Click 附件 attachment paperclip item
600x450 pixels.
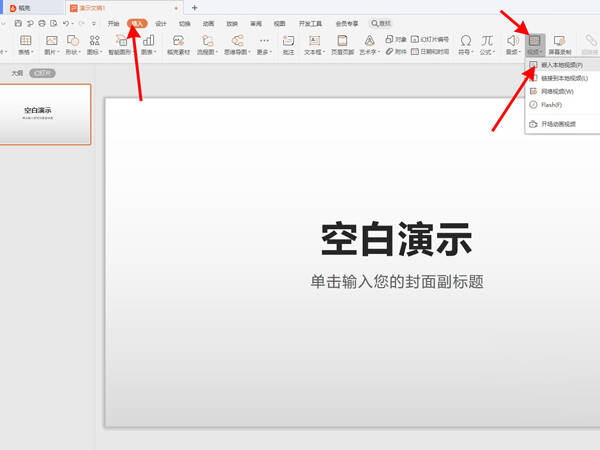[396, 51]
